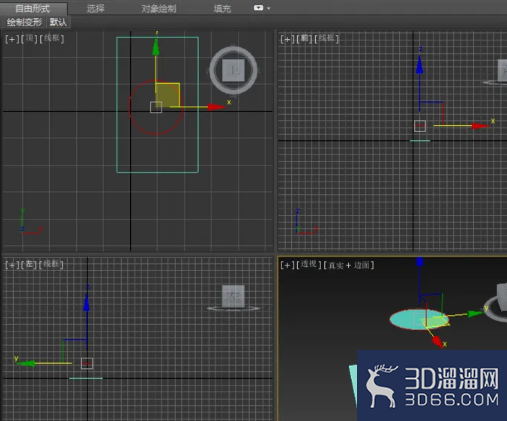The width and height of the screenshot is (507, 421).
Task: Open the [真实 + 边面] shading menu
Action: [x=349, y=265]
